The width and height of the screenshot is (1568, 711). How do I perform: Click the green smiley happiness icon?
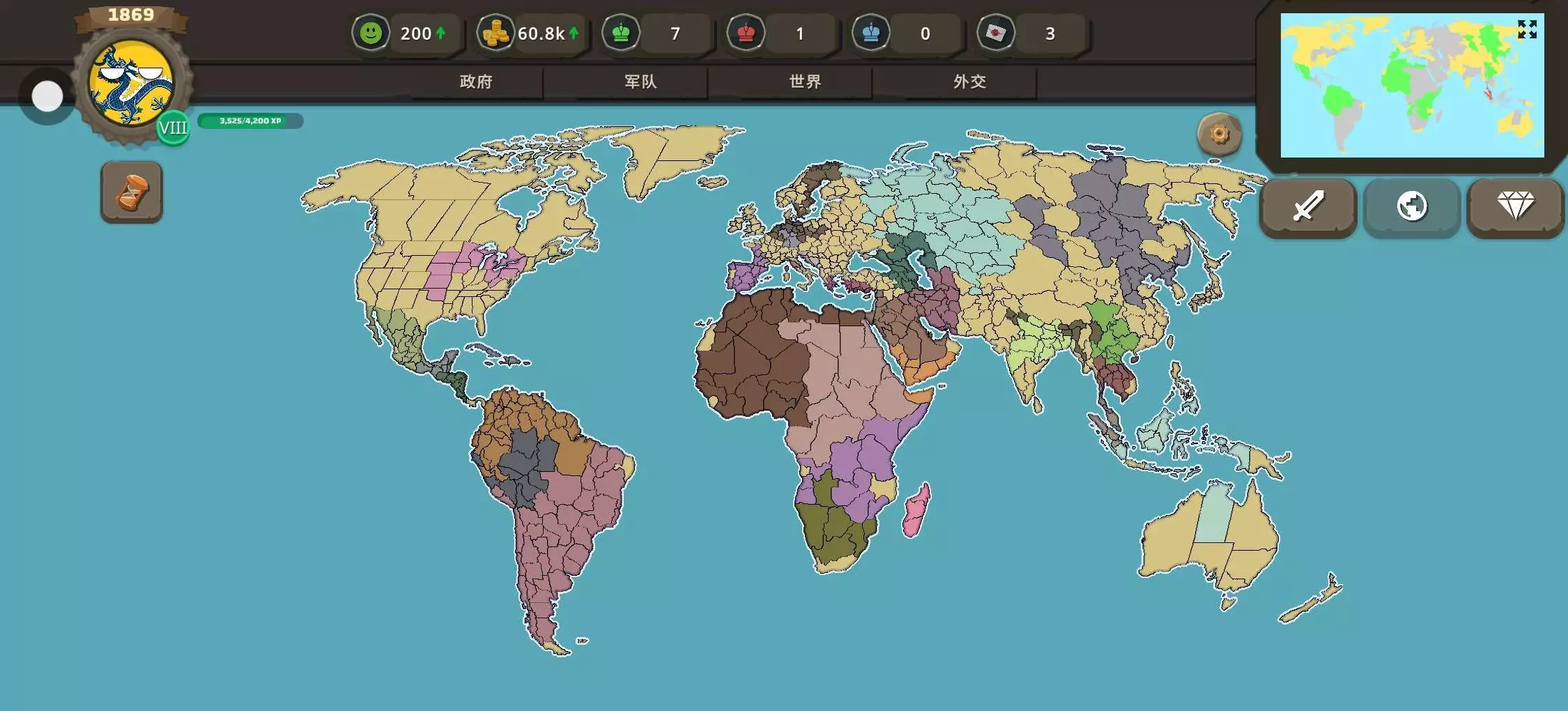pyautogui.click(x=371, y=33)
